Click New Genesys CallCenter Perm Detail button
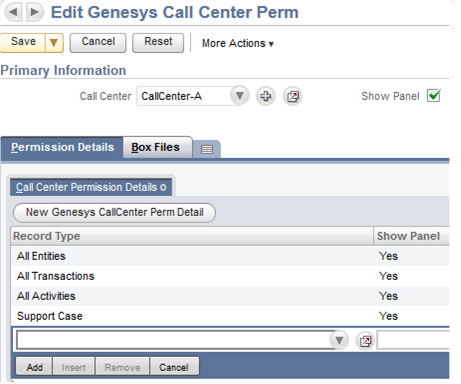 [114, 212]
